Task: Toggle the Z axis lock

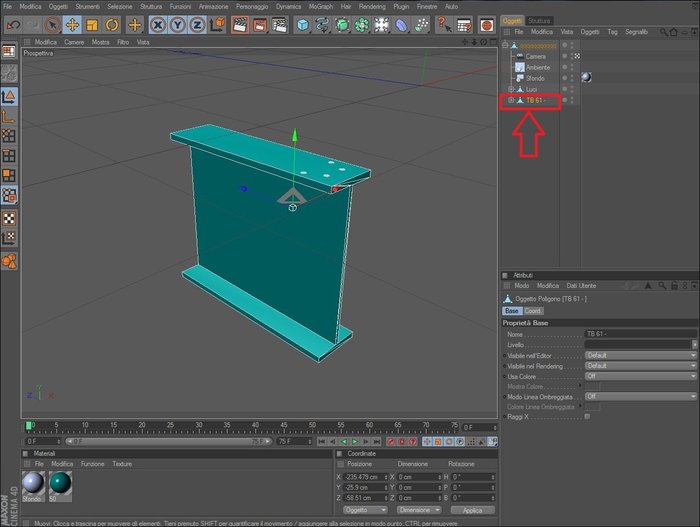Action: point(197,25)
